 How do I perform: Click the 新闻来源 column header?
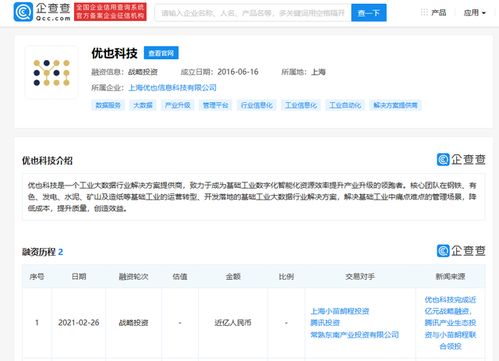tap(450, 276)
